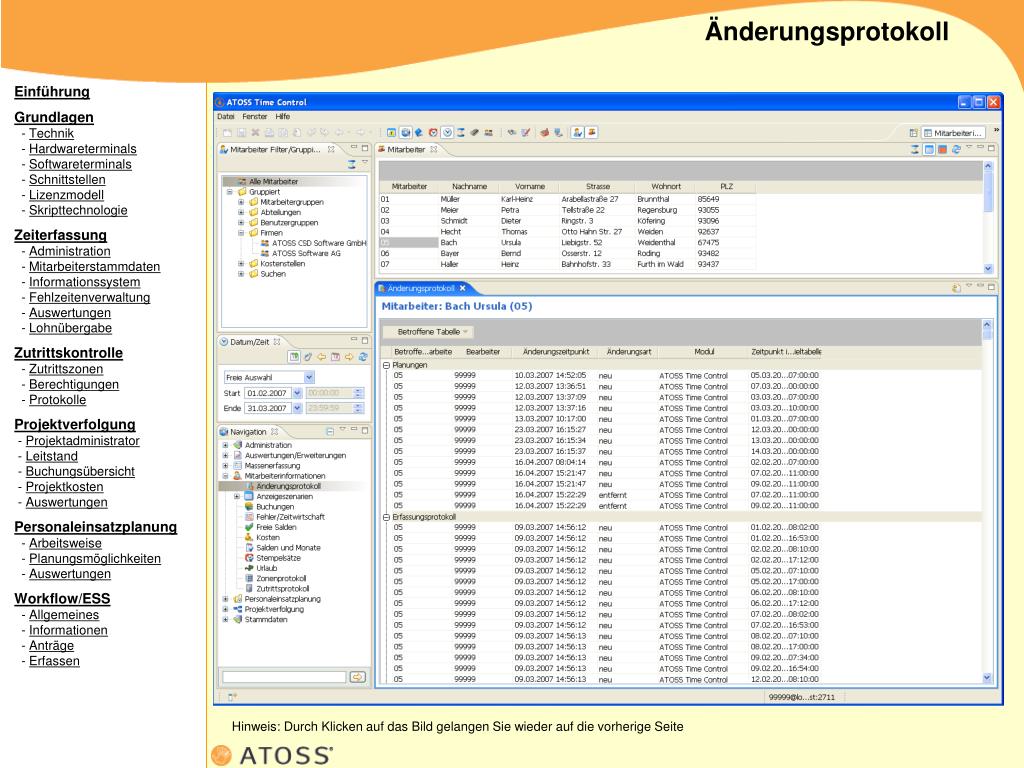
Task: Click the Ende time spinner arrows
Action: click(x=358, y=408)
